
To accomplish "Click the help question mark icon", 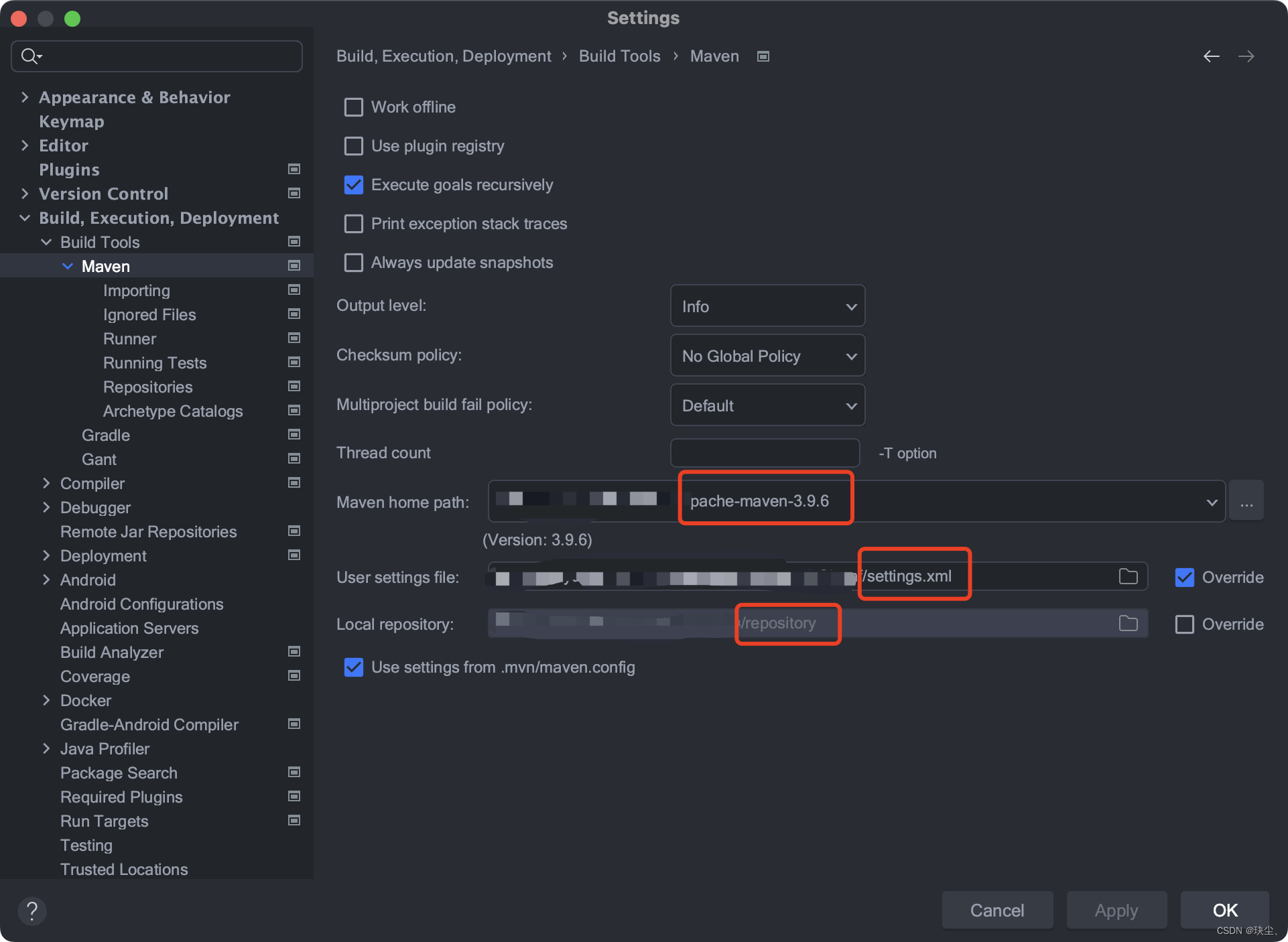I will click(31, 911).
